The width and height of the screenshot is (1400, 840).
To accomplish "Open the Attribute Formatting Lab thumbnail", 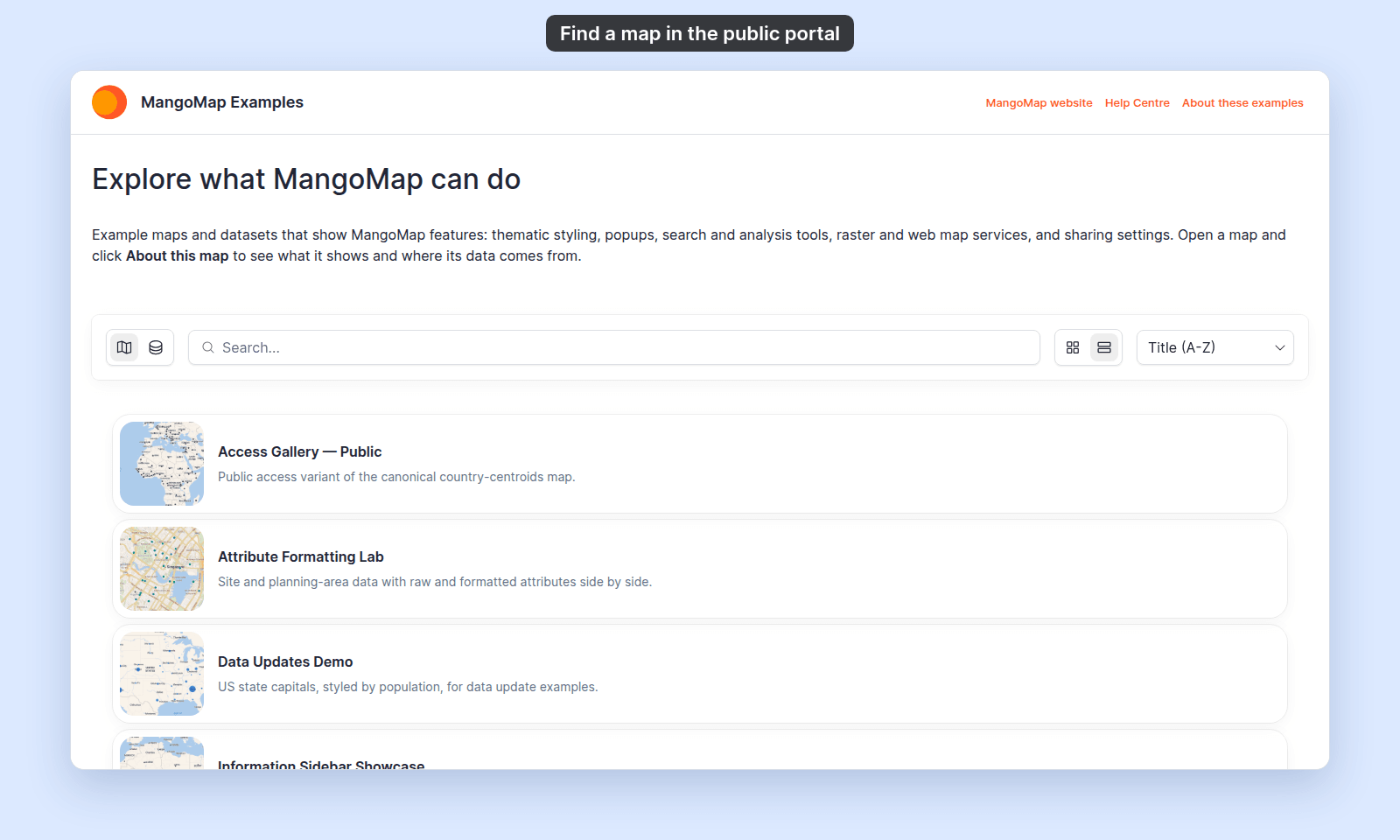I will (162, 569).
